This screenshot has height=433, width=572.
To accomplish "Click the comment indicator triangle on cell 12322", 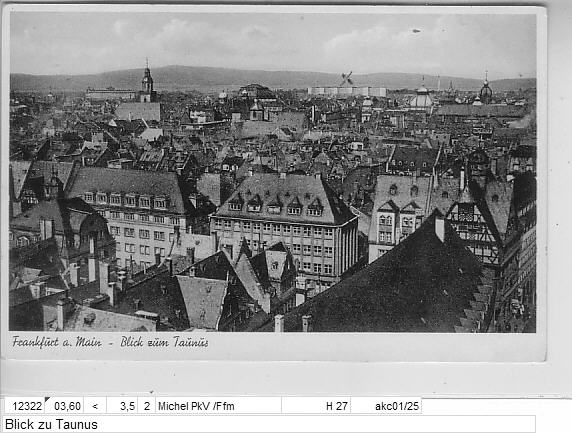I will pos(47,399).
